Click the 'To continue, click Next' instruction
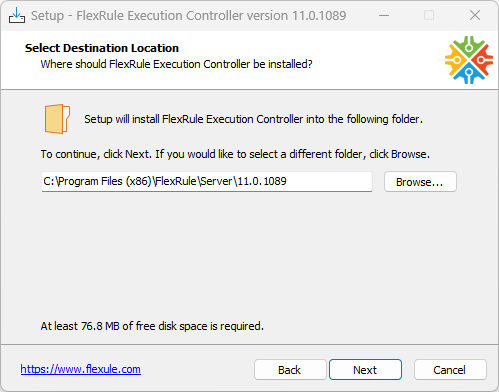Image resolution: width=499 pixels, height=392 pixels. 235,154
